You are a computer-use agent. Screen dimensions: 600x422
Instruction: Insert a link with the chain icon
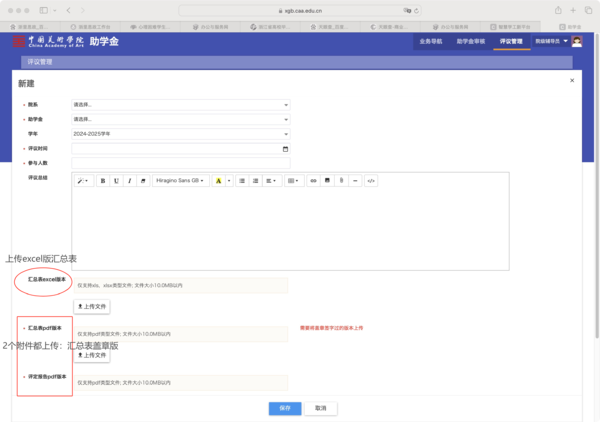point(313,181)
